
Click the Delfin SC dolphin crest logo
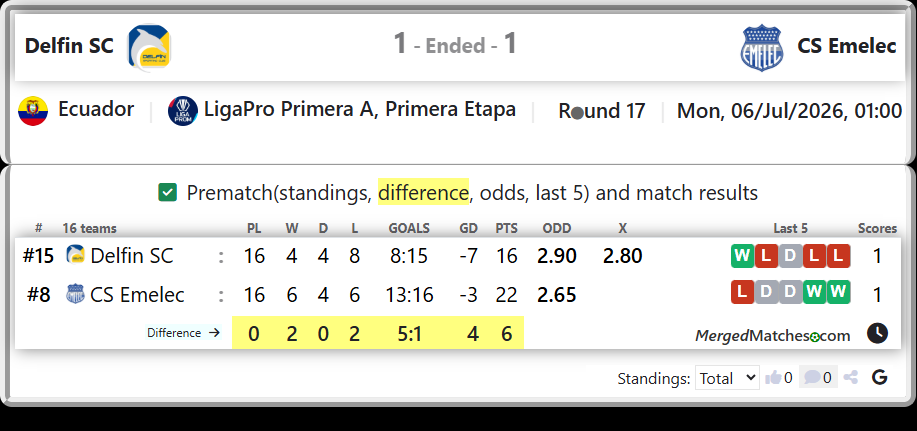pos(149,47)
